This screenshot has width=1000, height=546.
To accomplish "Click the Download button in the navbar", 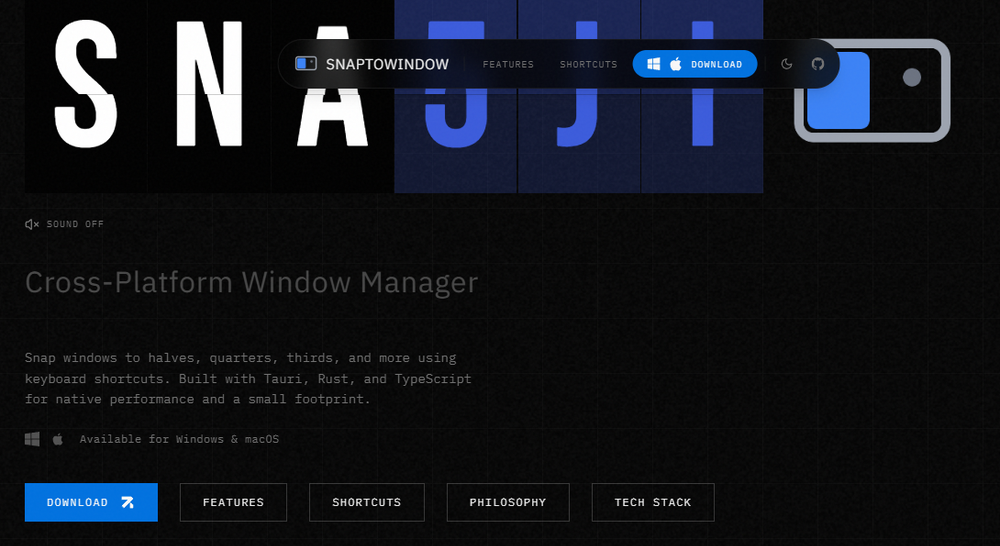I will (695, 64).
